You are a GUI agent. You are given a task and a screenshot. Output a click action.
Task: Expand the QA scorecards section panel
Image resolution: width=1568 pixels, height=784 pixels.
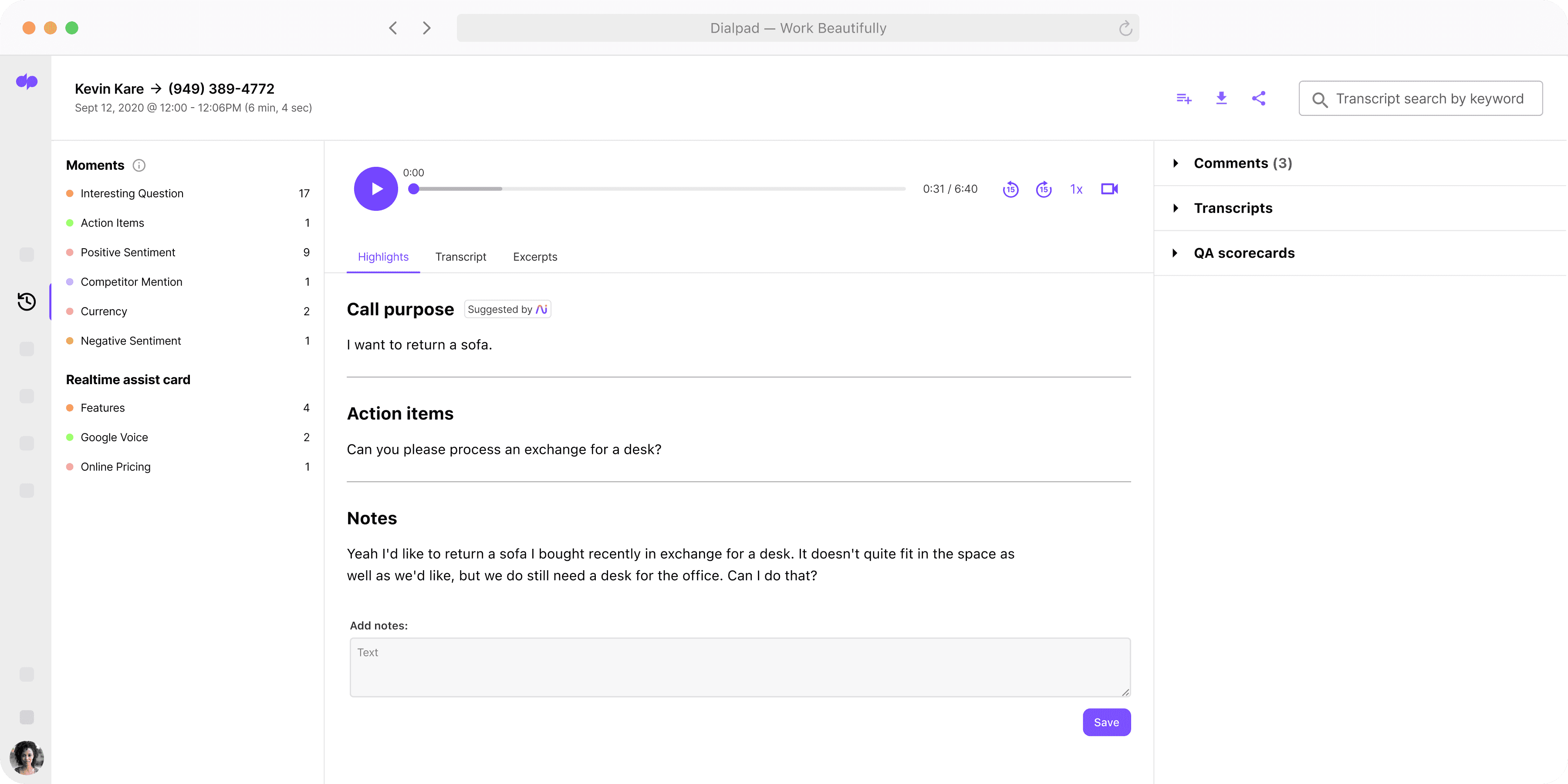click(1175, 253)
